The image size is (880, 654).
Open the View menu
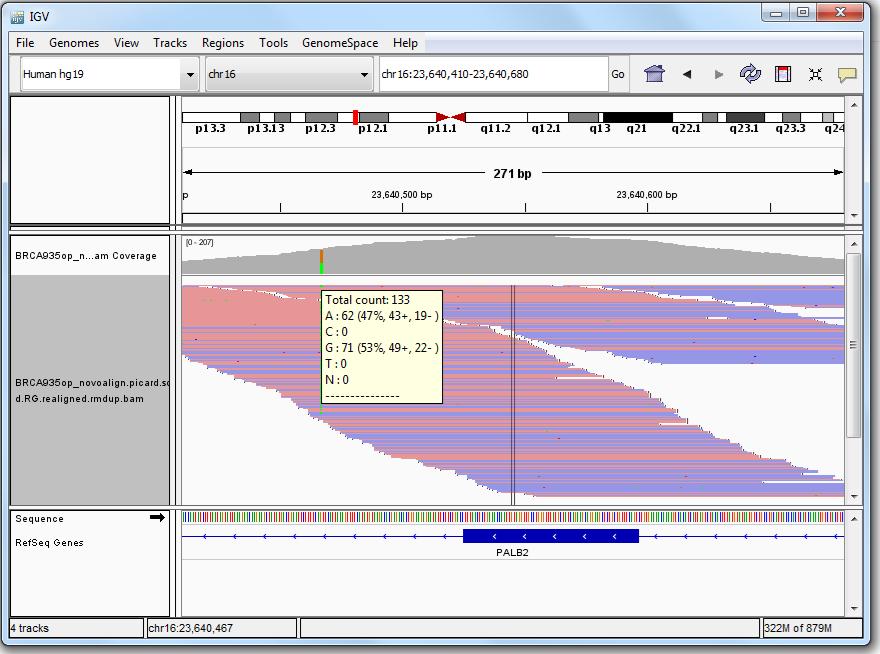coord(126,43)
